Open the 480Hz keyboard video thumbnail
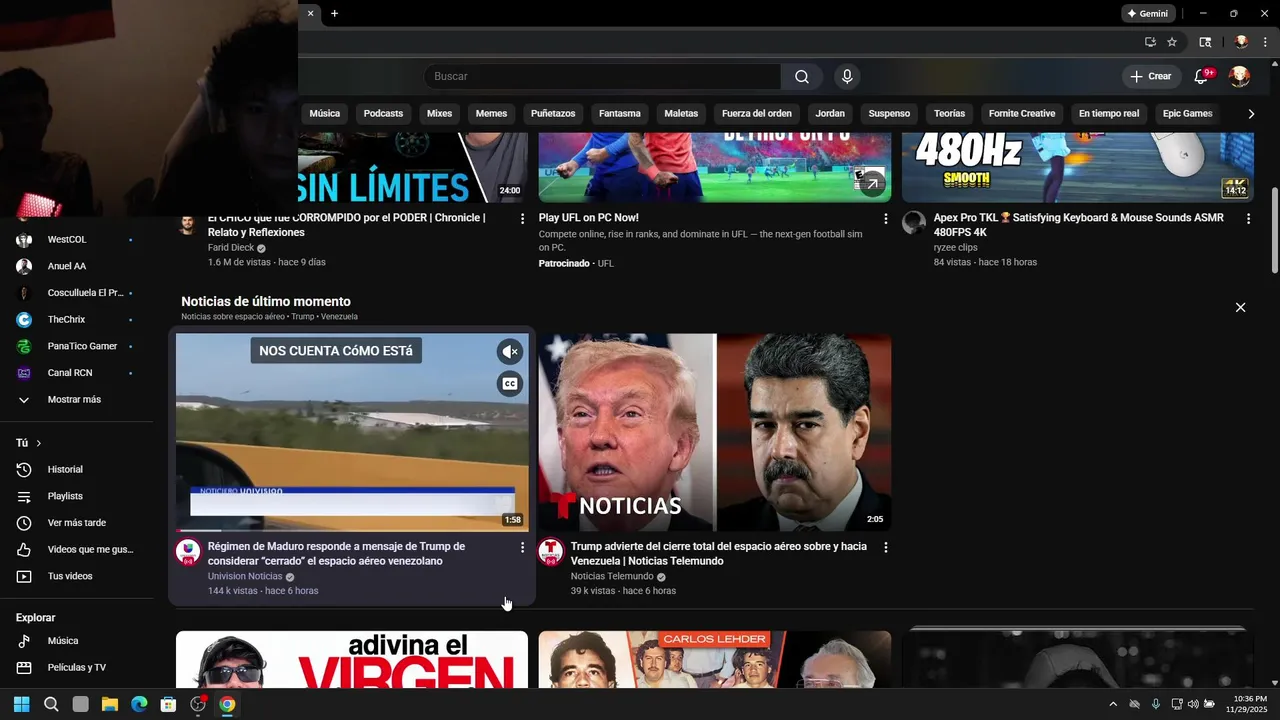 pyautogui.click(x=1078, y=167)
